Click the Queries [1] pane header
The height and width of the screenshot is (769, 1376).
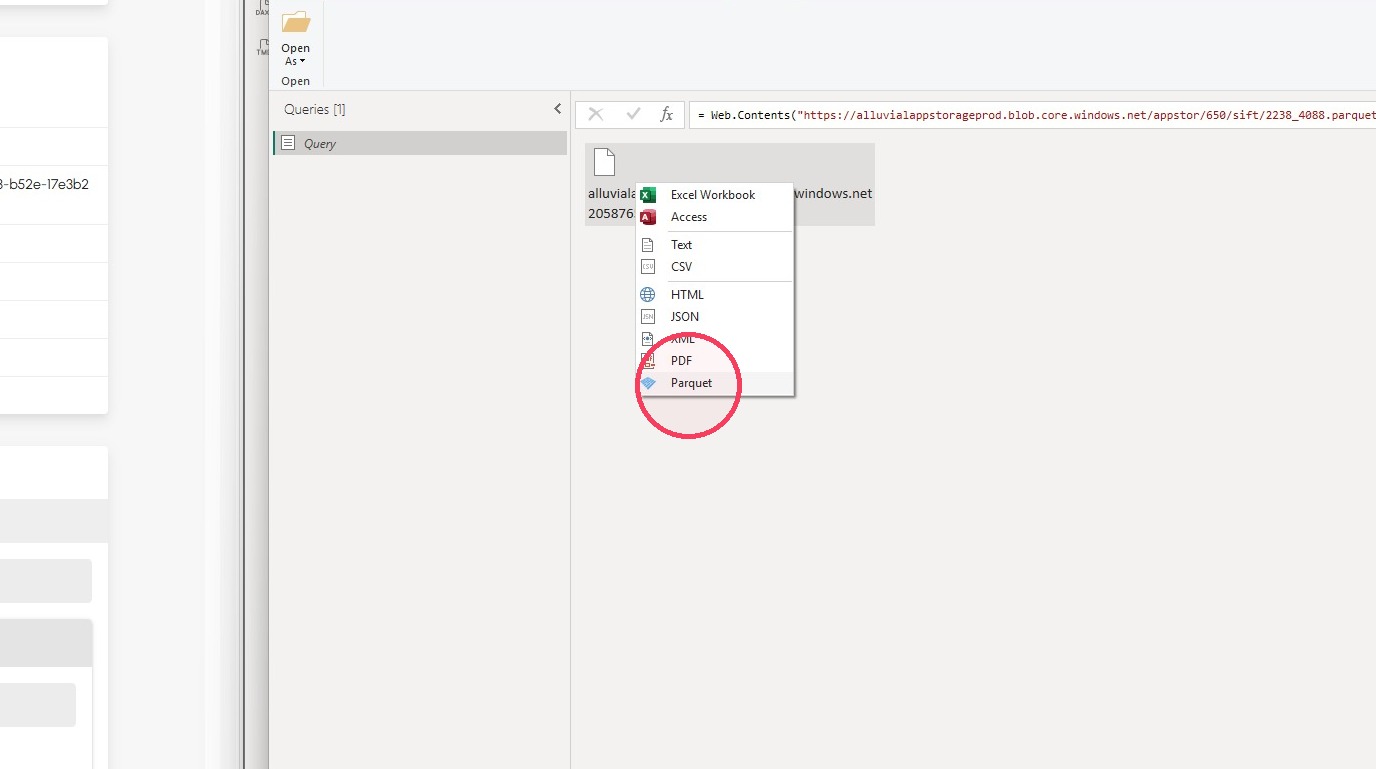point(315,109)
